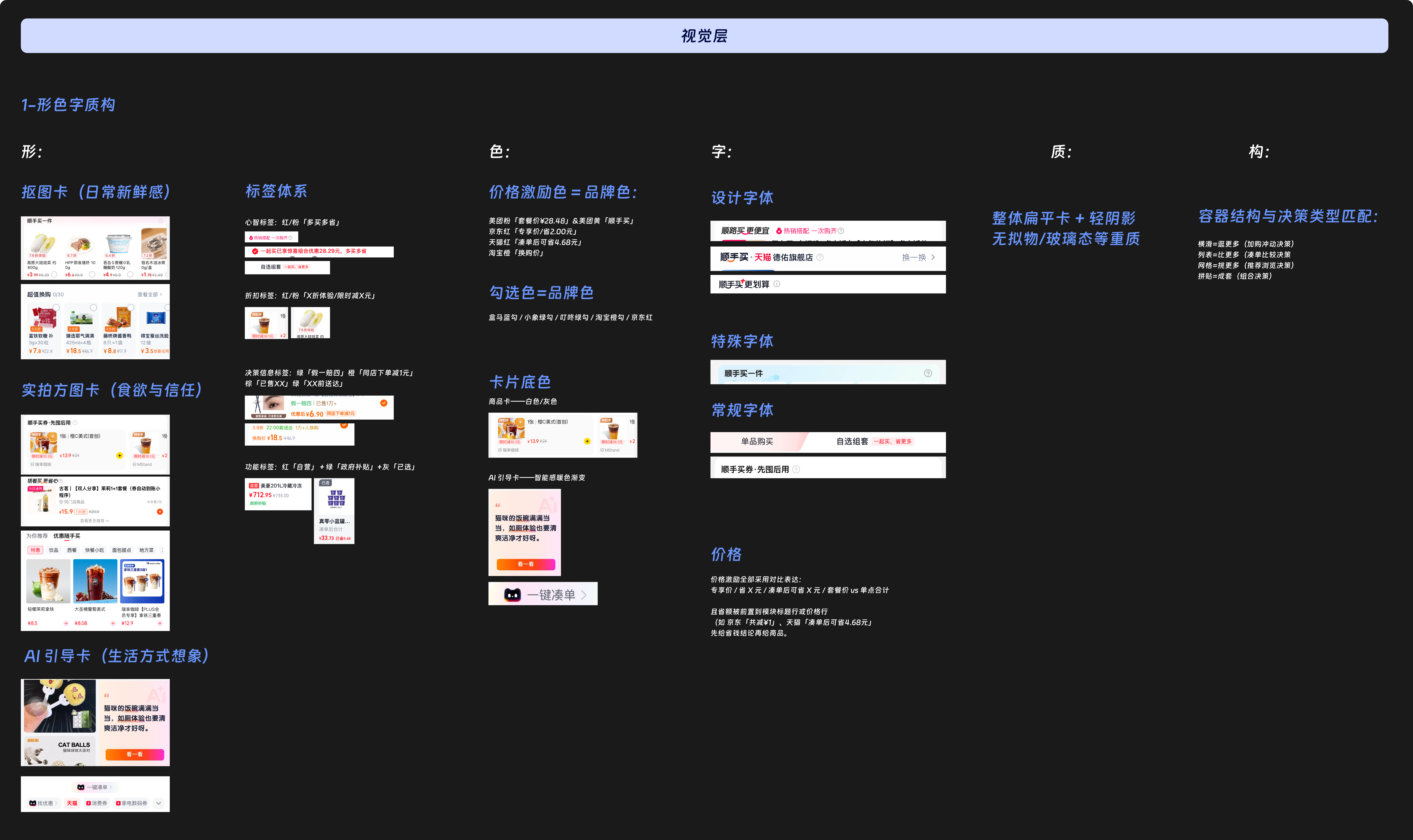Select 优惠随手买 tab
Viewport: 1413px width, 840px height.
67,536
